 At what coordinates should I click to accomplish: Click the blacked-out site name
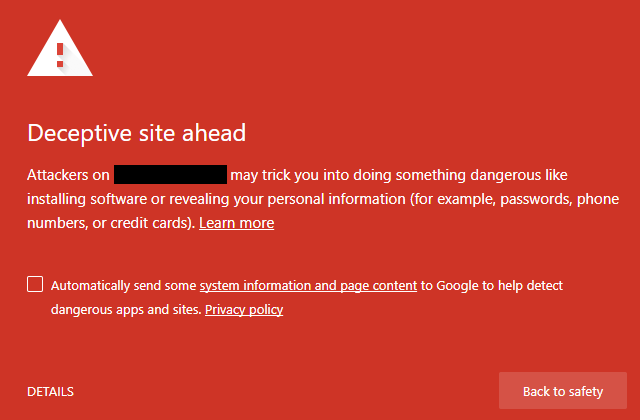[x=170, y=175]
